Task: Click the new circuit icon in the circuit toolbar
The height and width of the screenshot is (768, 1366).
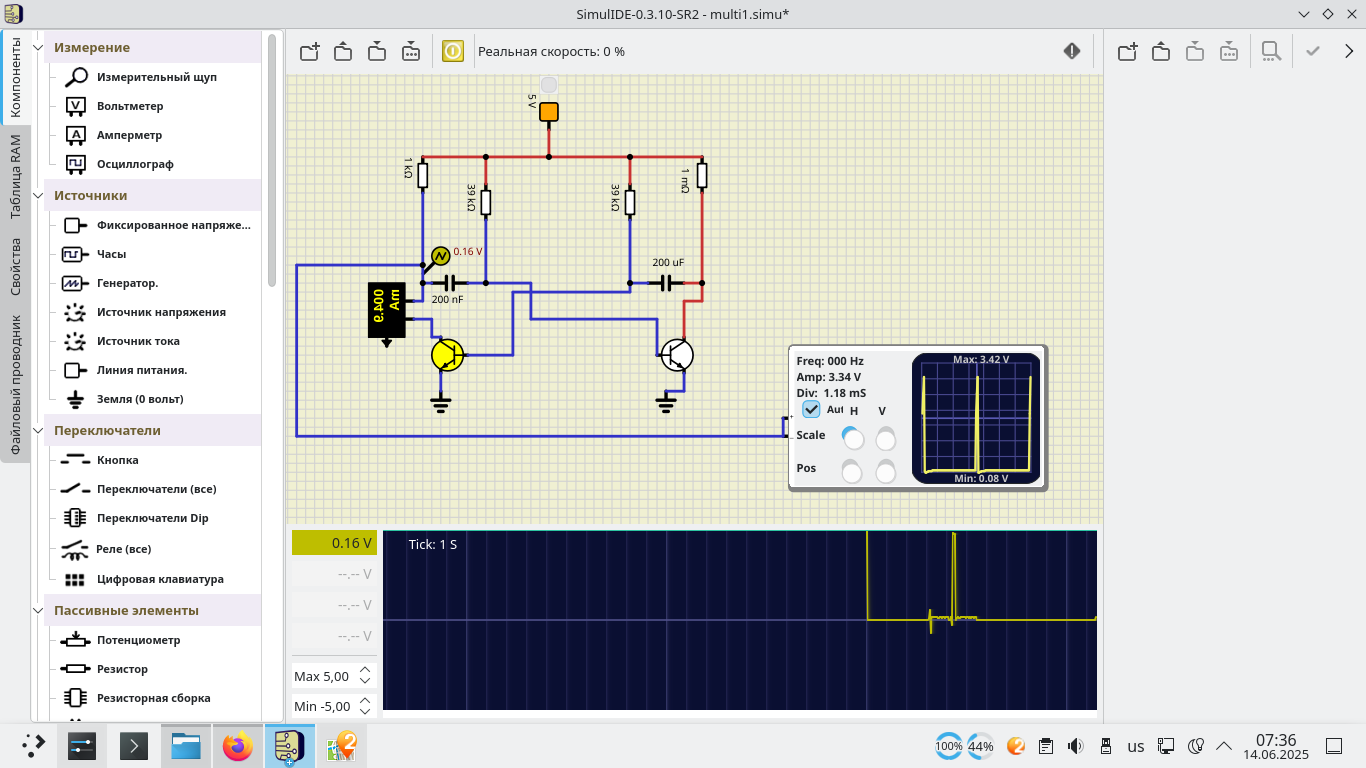Action: [x=309, y=51]
